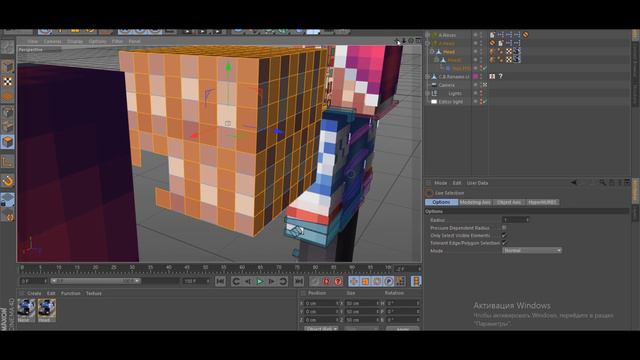Enable snap magnet icon in left toolbar
This screenshot has width=640, height=360.
point(8,181)
